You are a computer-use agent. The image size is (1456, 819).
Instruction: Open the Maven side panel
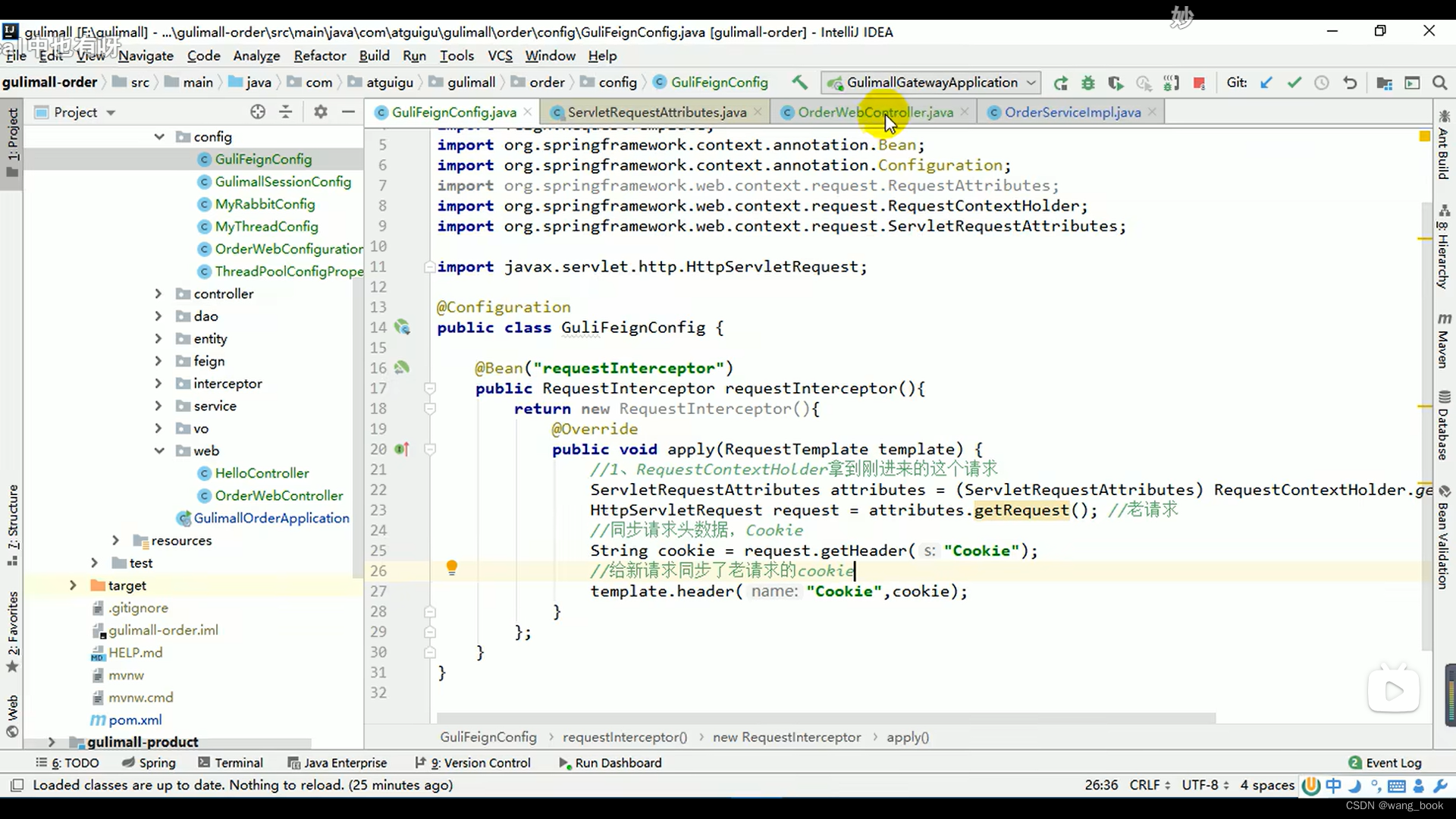[x=1444, y=340]
